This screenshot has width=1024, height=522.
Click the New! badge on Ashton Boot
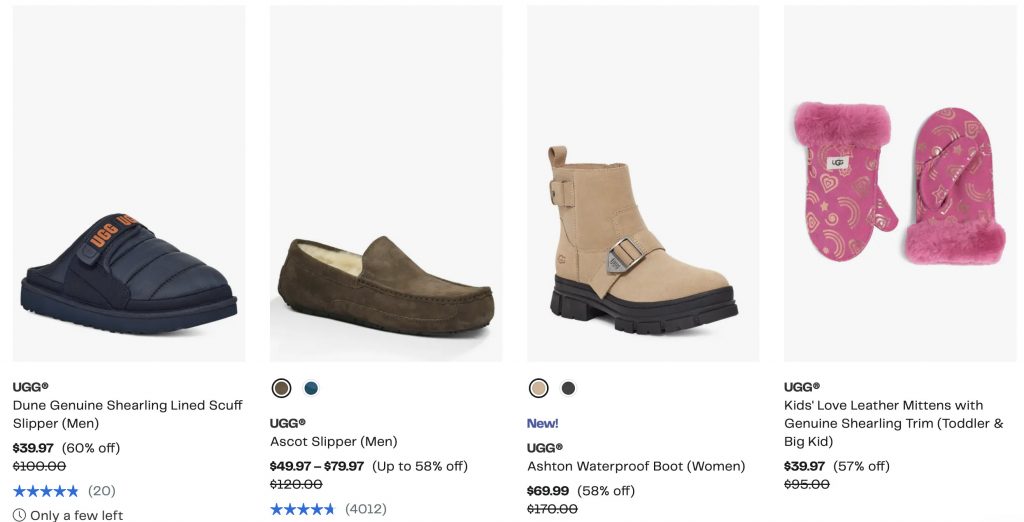pyautogui.click(x=542, y=423)
